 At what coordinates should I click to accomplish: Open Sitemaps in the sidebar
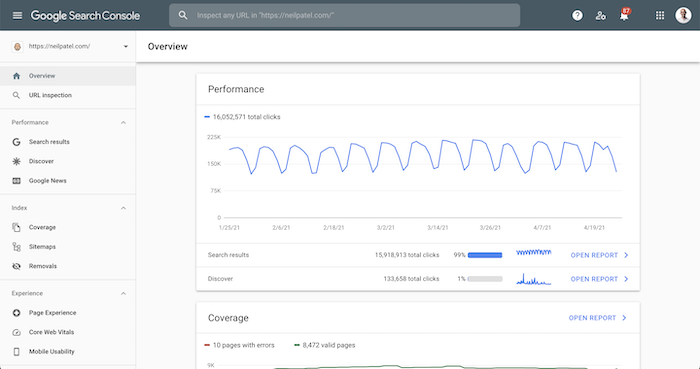point(68,247)
